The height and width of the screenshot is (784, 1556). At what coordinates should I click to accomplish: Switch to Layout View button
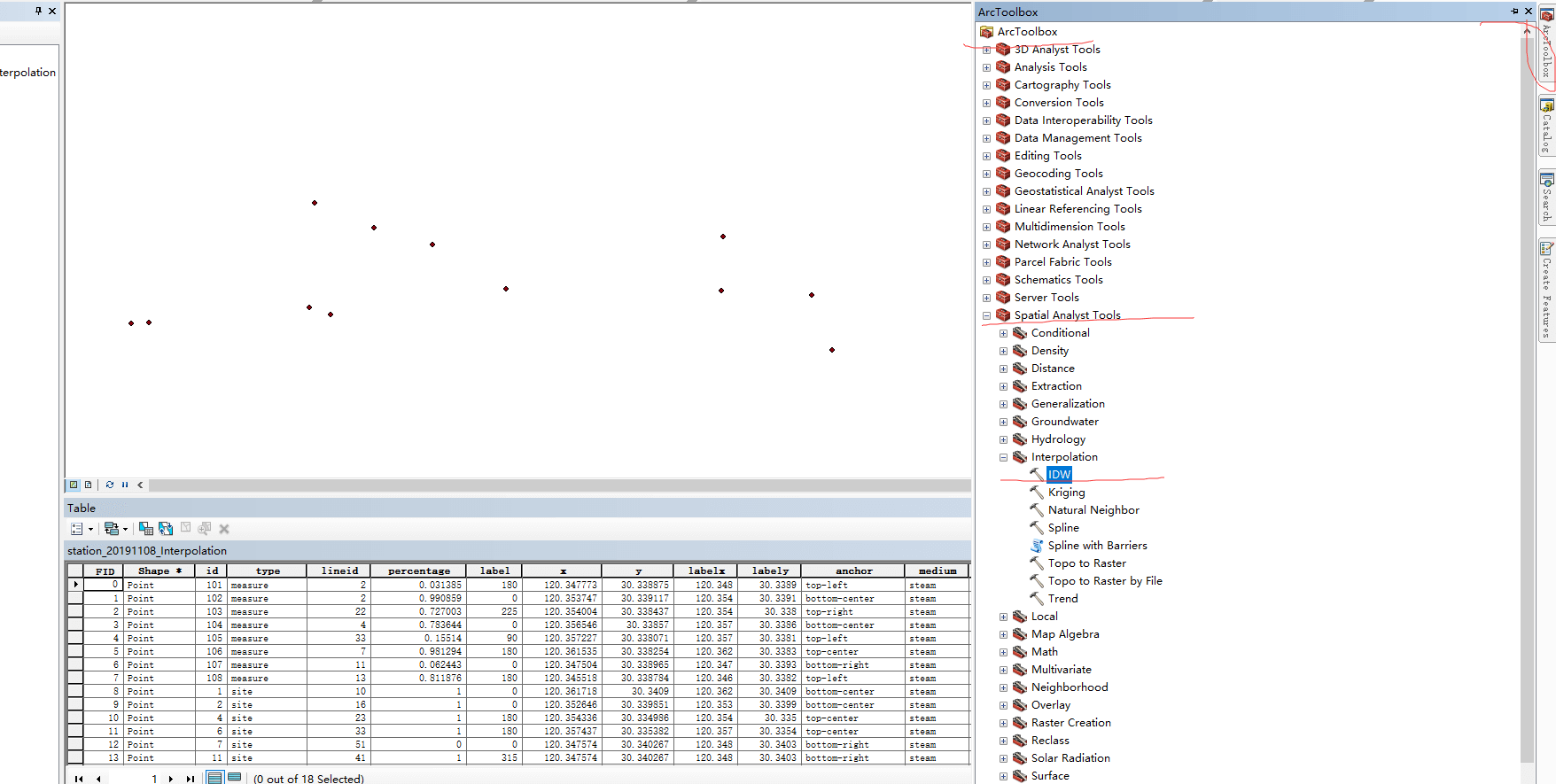pyautogui.click(x=88, y=485)
